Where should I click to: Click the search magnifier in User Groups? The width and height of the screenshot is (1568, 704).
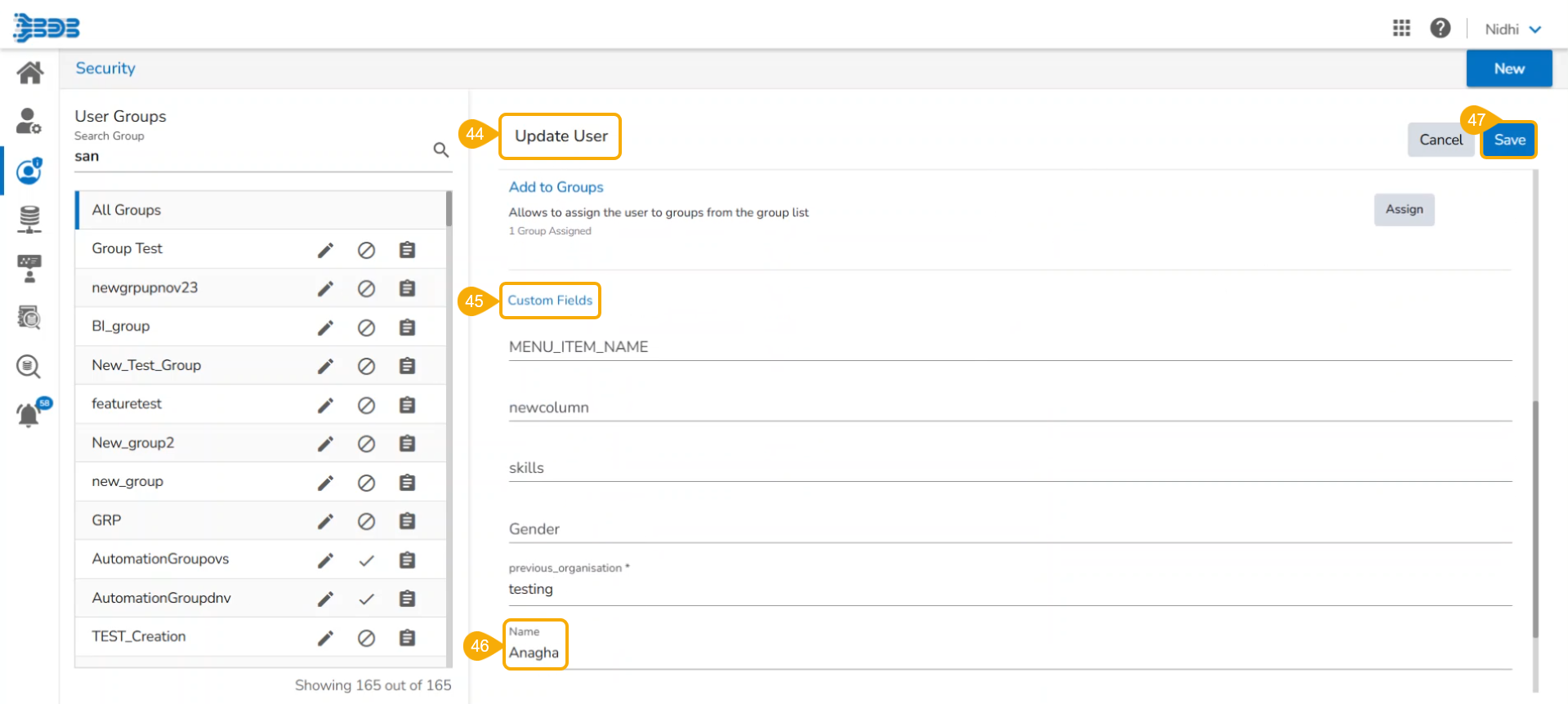tap(440, 150)
